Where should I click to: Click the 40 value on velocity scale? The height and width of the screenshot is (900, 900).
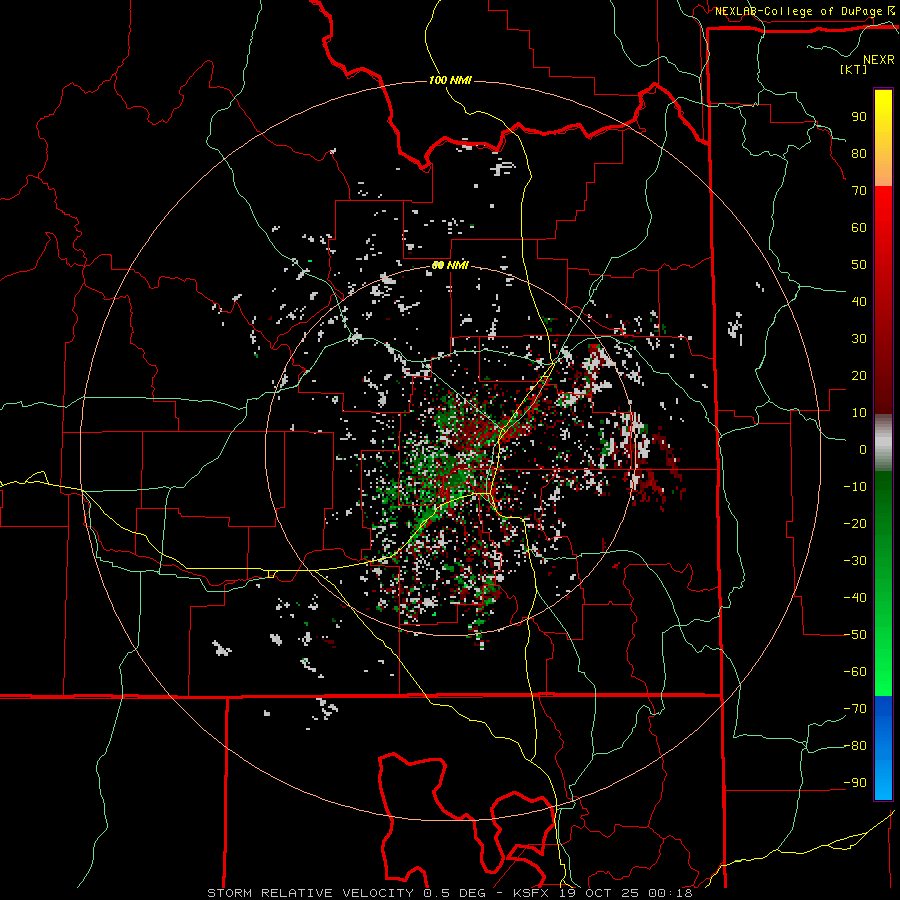(859, 302)
